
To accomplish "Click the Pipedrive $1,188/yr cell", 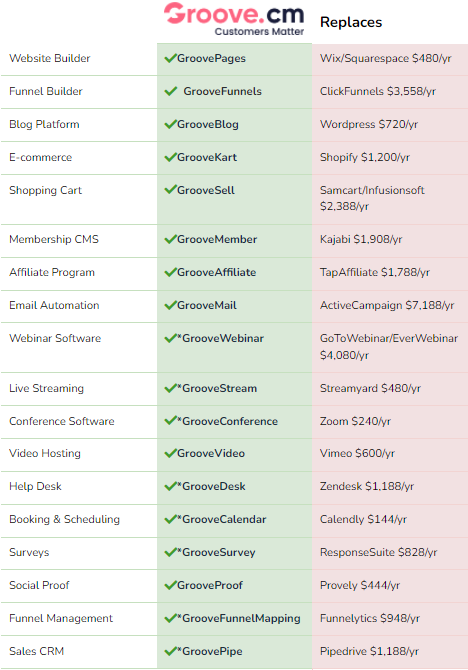I will tap(369, 651).
